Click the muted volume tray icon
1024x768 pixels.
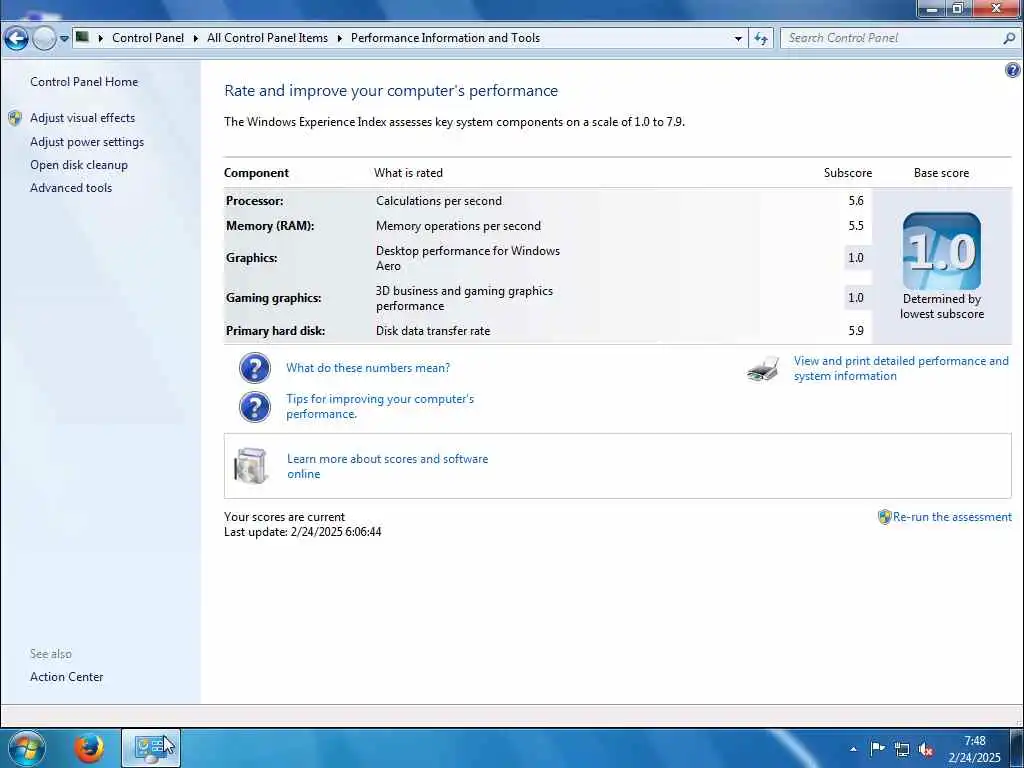pyautogui.click(x=925, y=749)
